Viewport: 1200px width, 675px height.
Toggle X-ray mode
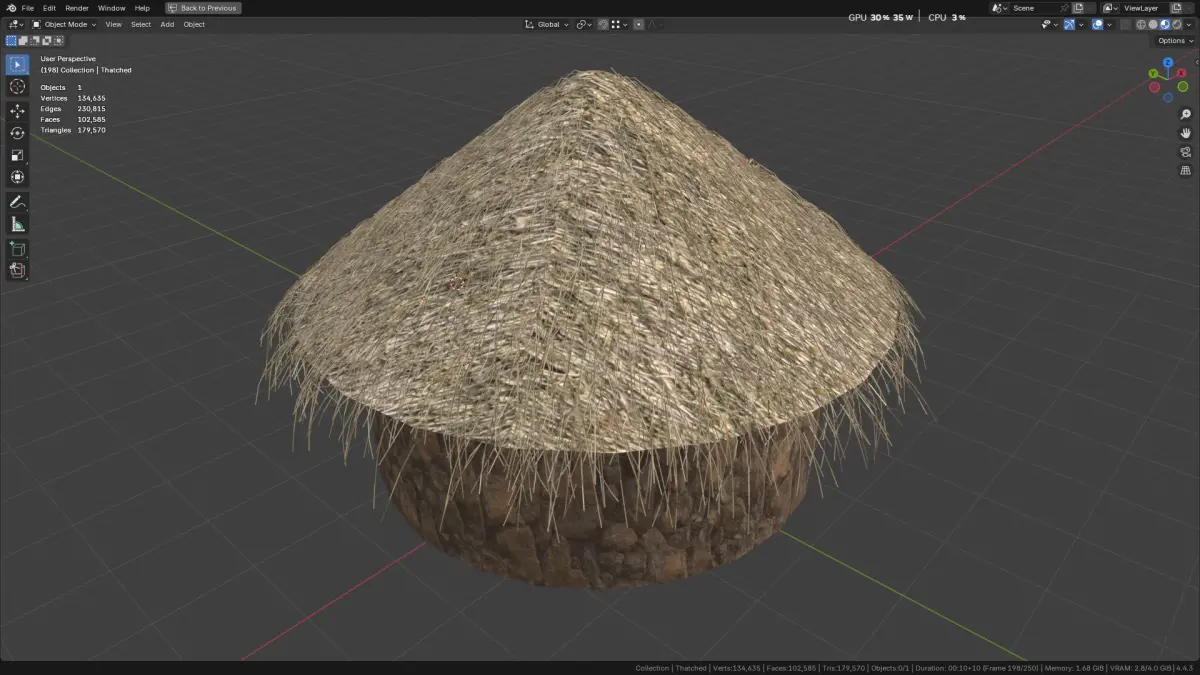coord(1125,24)
